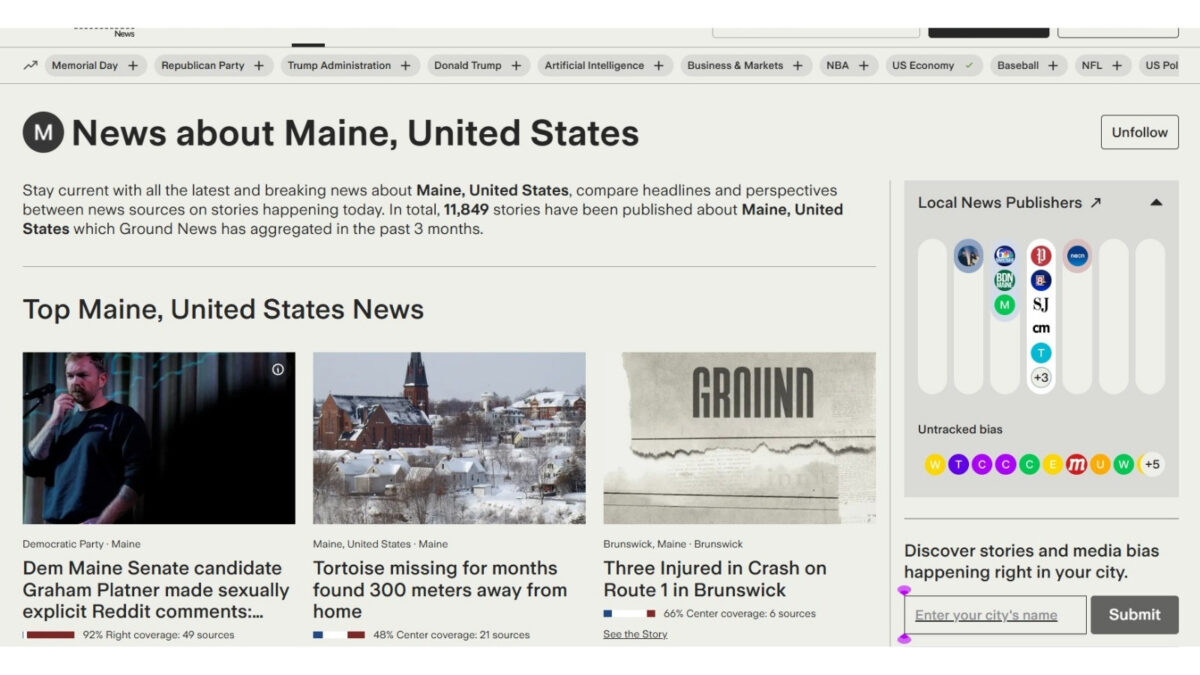Click See the Story link
This screenshot has width=1200, height=675.
635,634
